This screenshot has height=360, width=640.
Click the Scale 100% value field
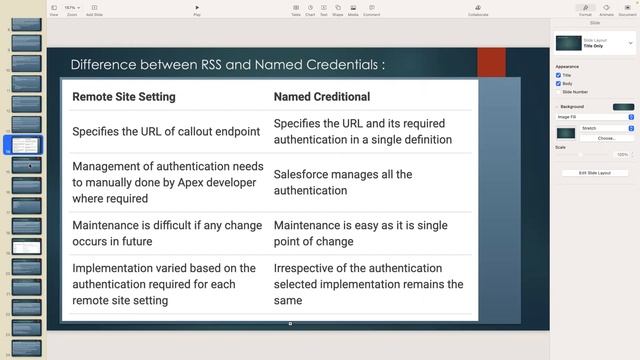pyautogui.click(x=622, y=154)
